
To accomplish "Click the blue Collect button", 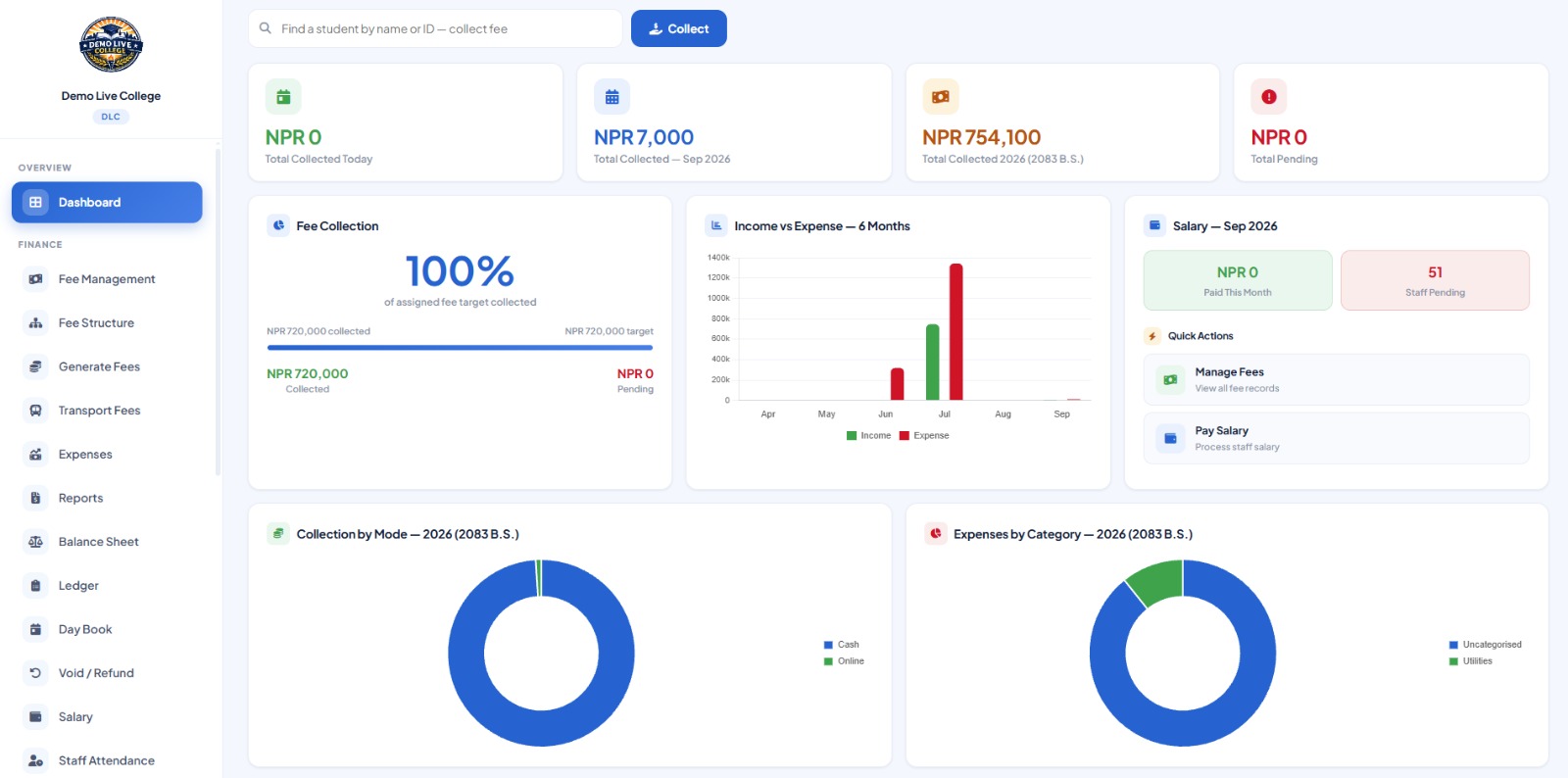I will pos(679,28).
